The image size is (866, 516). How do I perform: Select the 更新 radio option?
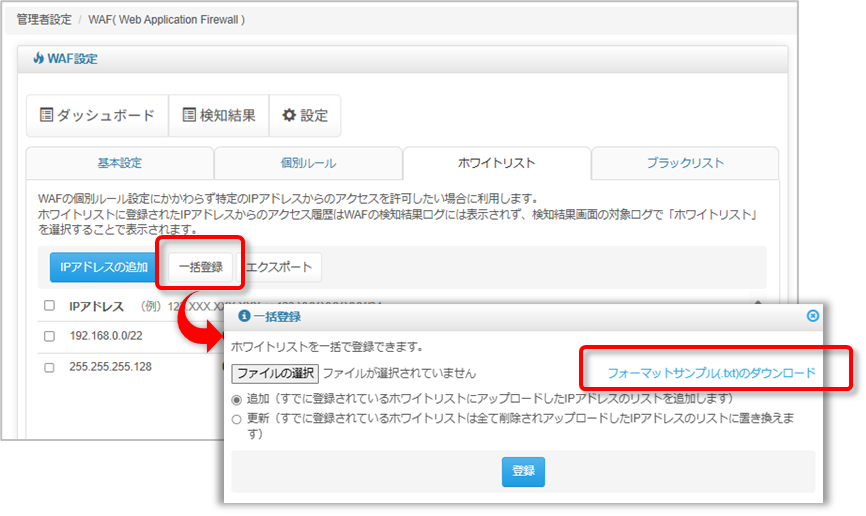click(237, 419)
